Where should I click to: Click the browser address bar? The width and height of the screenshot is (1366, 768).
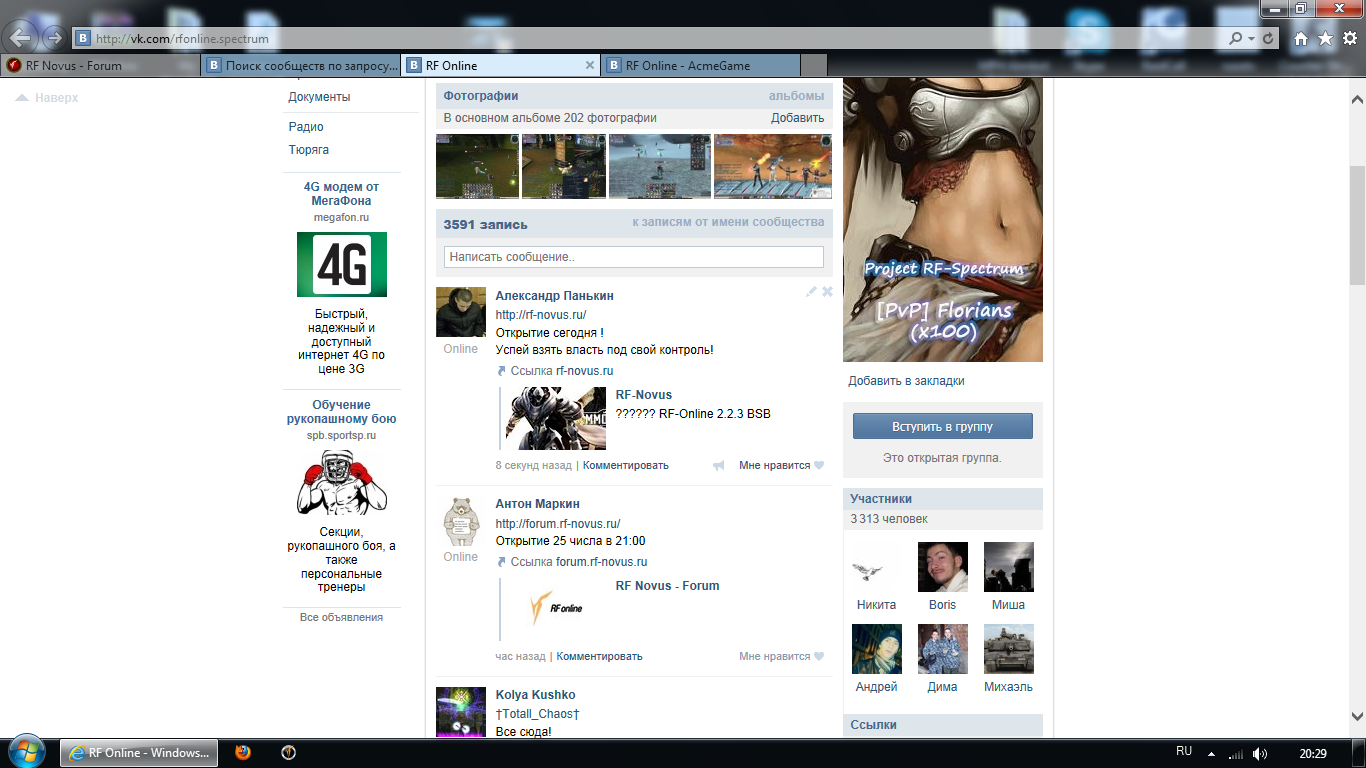click(650, 38)
